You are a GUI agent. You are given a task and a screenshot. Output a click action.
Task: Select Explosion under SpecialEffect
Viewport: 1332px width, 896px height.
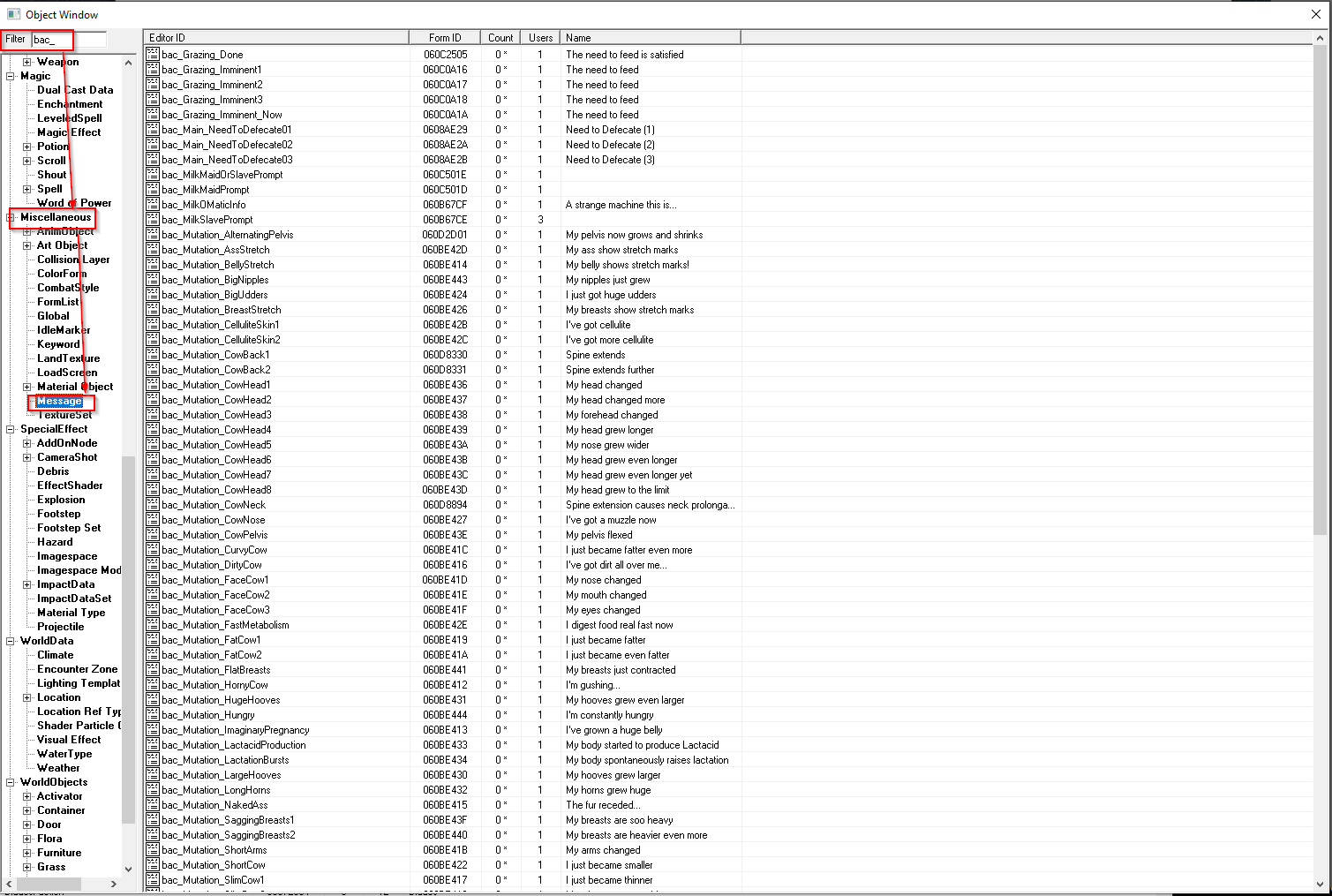[61, 500]
